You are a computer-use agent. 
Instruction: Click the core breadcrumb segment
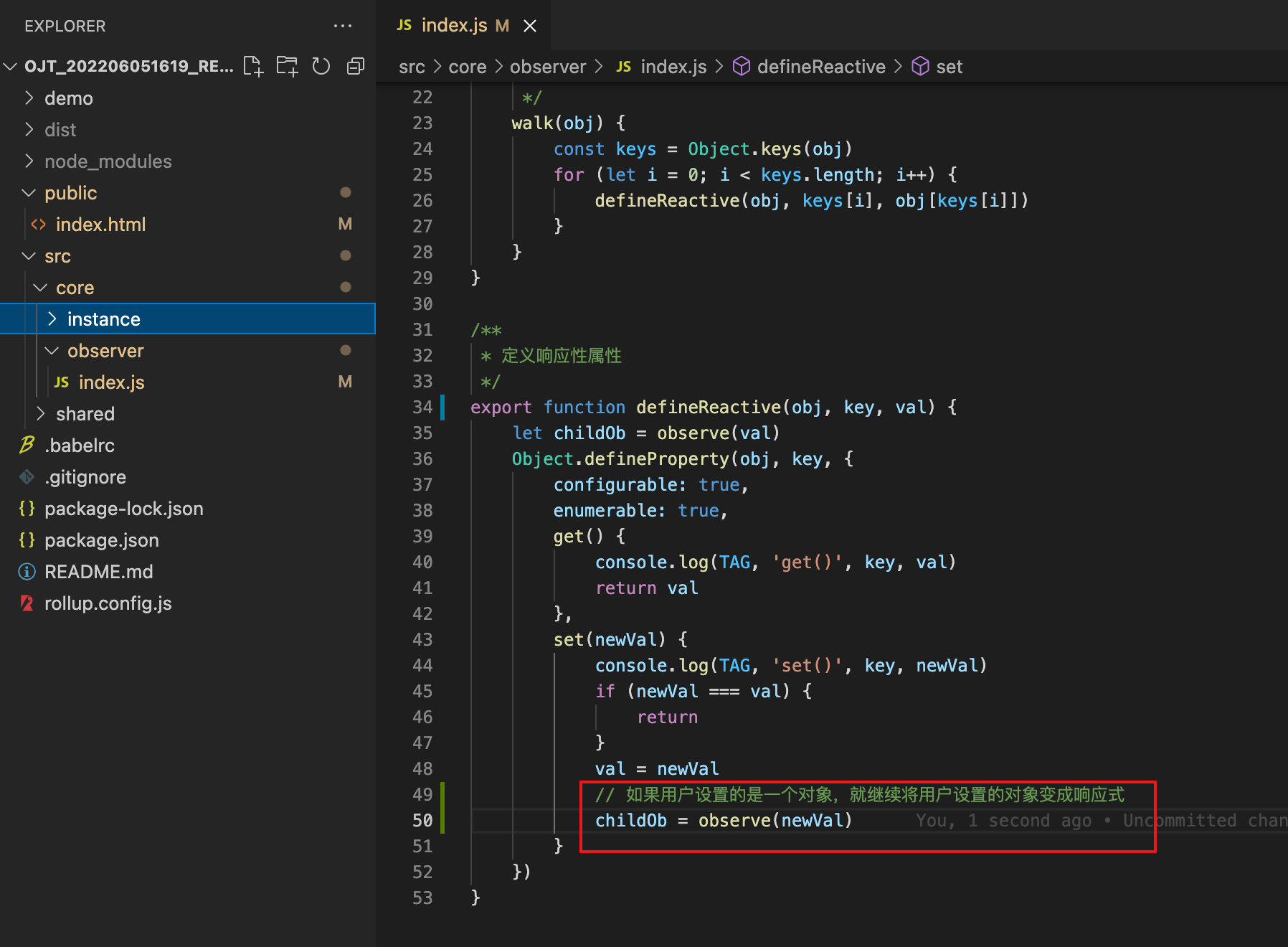(x=468, y=67)
